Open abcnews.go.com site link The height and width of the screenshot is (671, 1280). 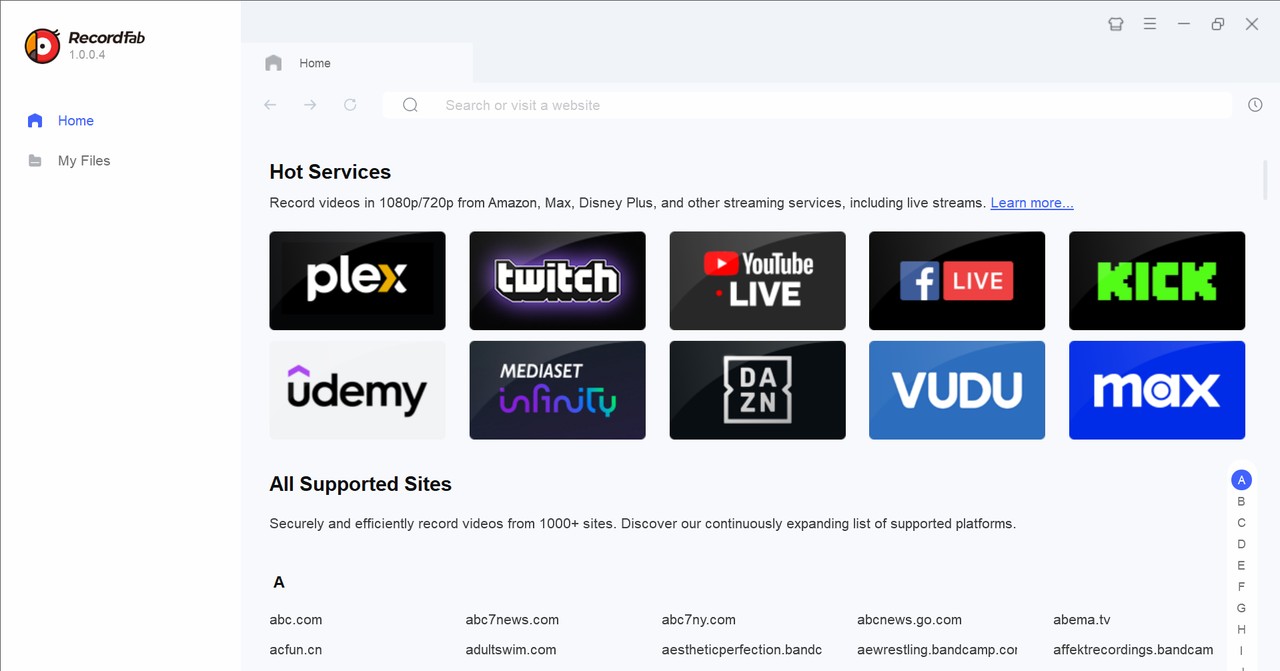pyautogui.click(x=909, y=620)
